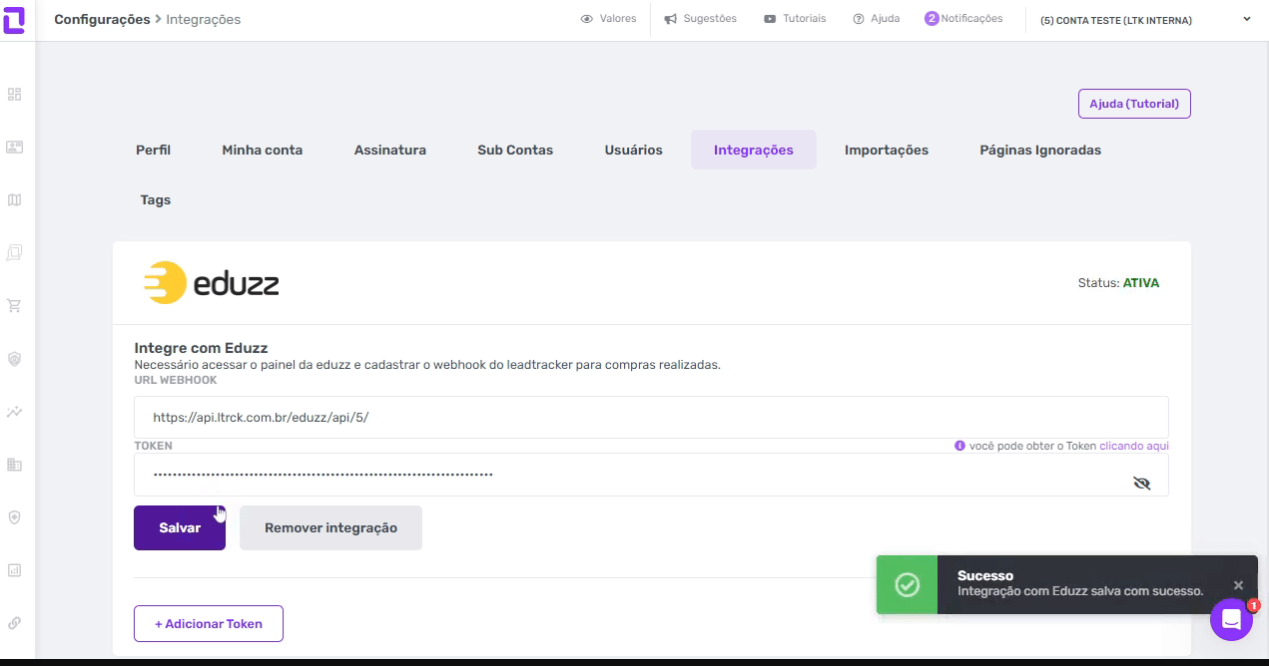Screen dimensions: 1269x666
Task: Open the trend line chart icon in sidebar
Action: coord(14,411)
